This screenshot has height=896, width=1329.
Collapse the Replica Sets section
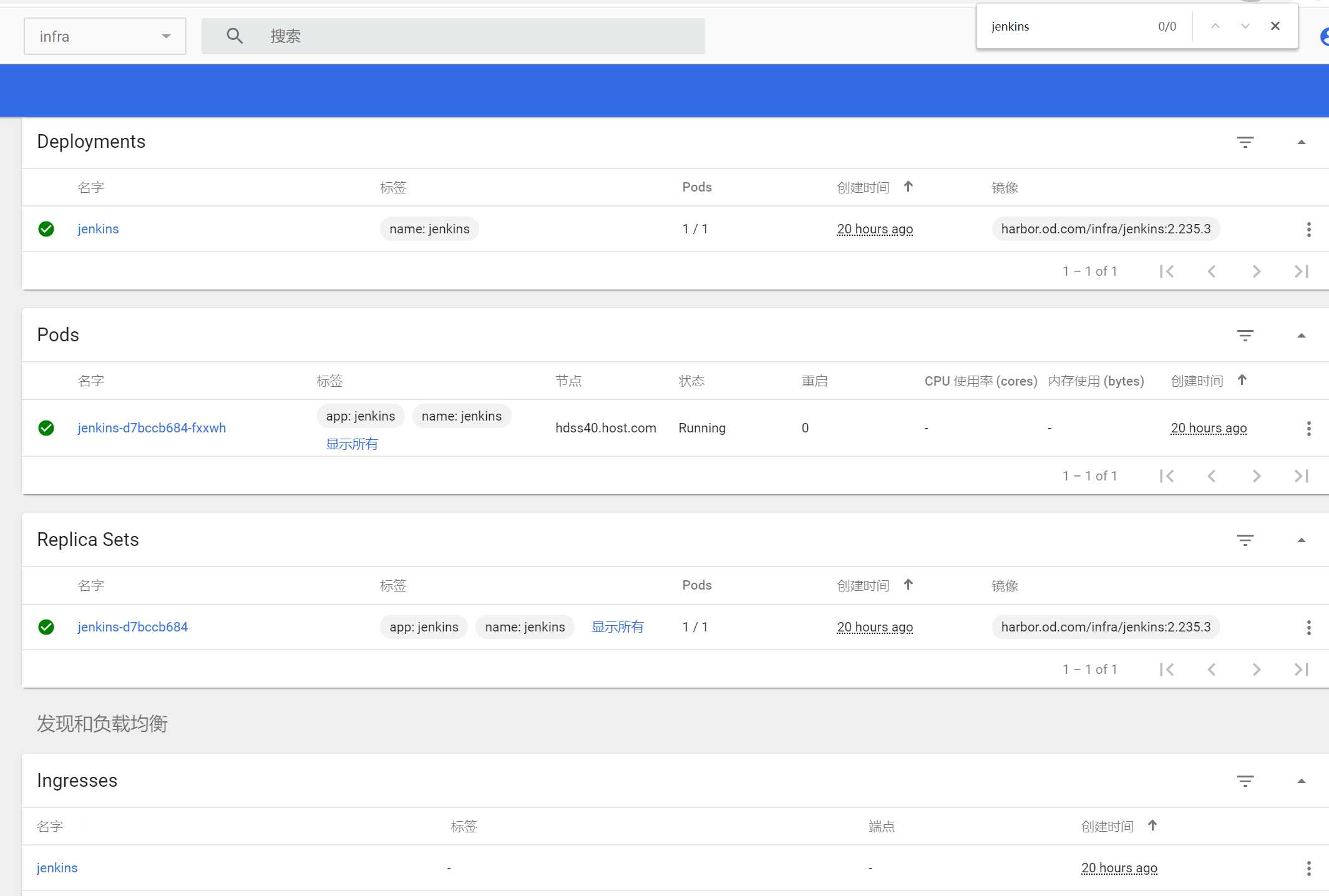coord(1301,540)
